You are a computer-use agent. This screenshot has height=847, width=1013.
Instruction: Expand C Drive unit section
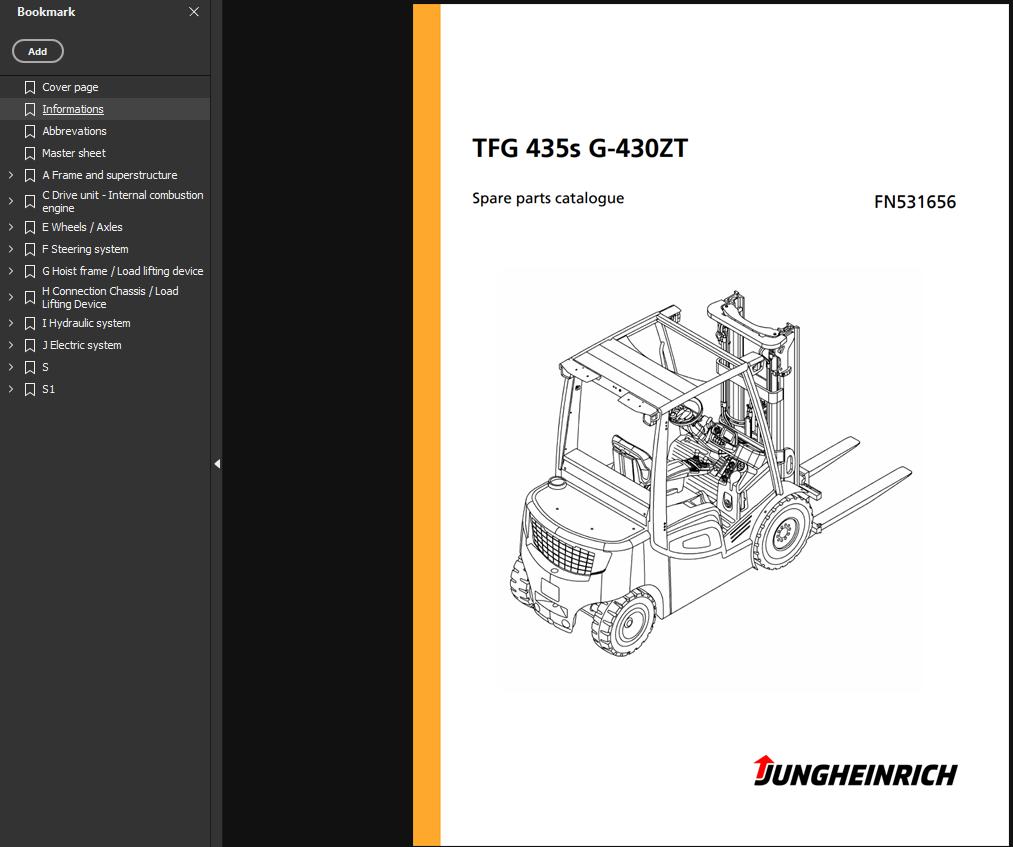pos(11,201)
